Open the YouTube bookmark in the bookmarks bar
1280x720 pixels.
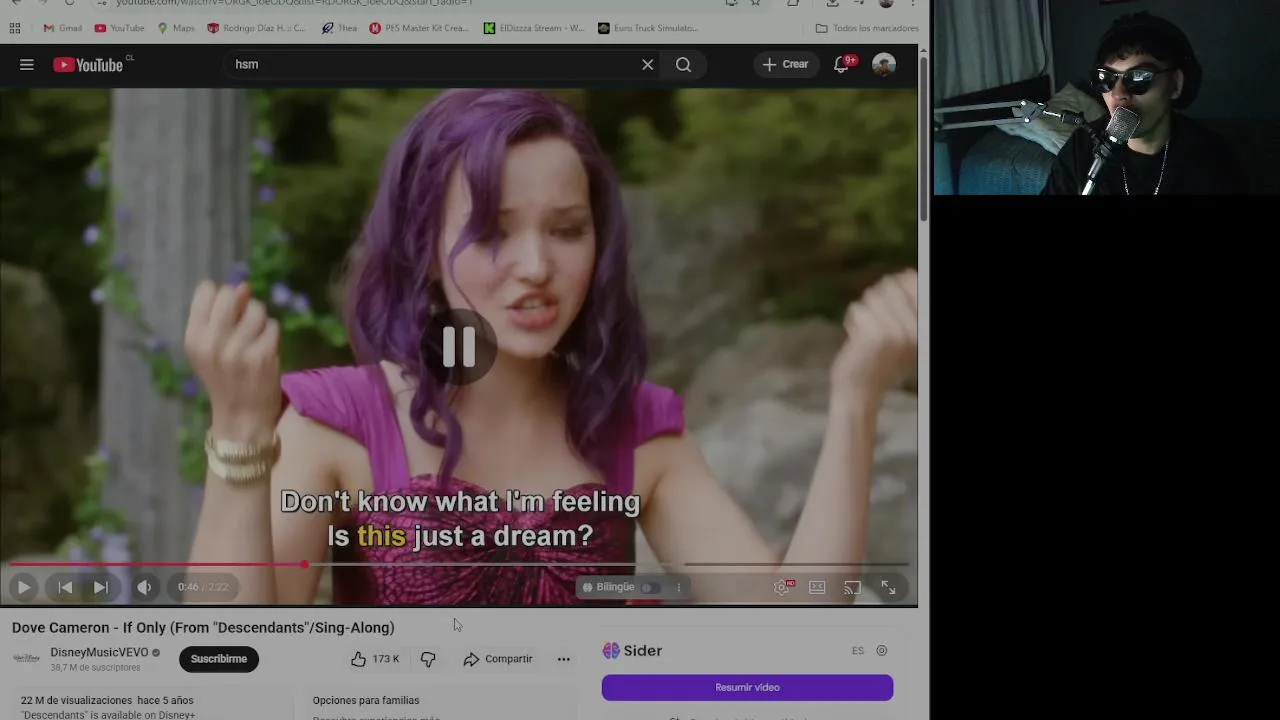tap(119, 28)
